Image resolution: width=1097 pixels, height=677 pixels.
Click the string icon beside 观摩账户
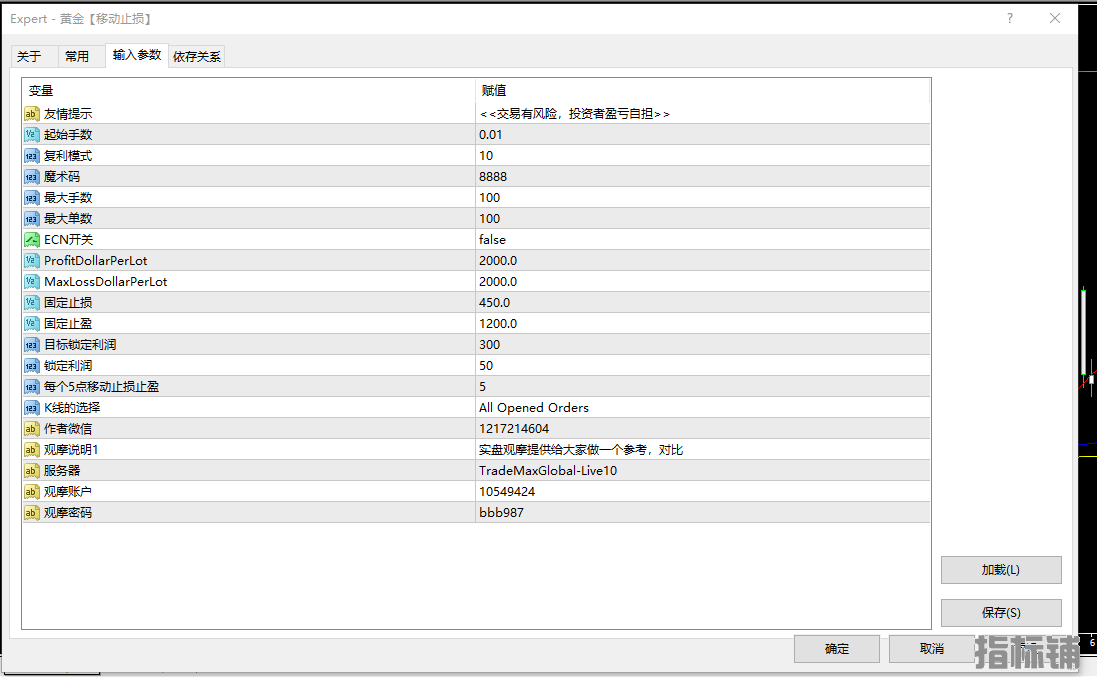pyautogui.click(x=31, y=491)
